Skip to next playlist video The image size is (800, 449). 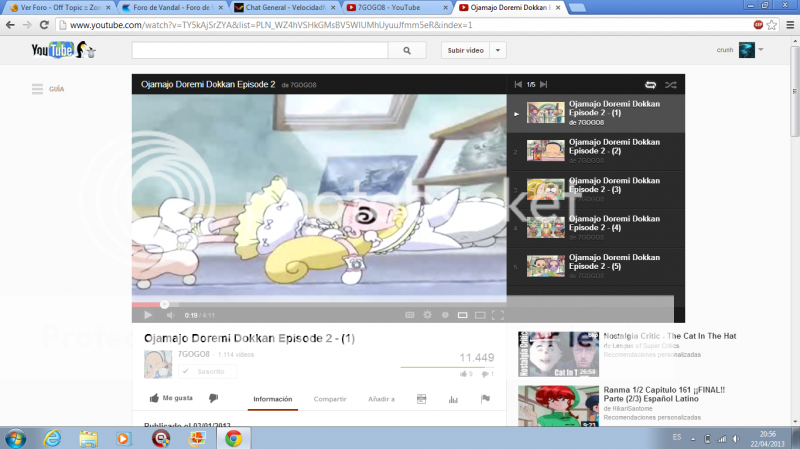(x=543, y=84)
